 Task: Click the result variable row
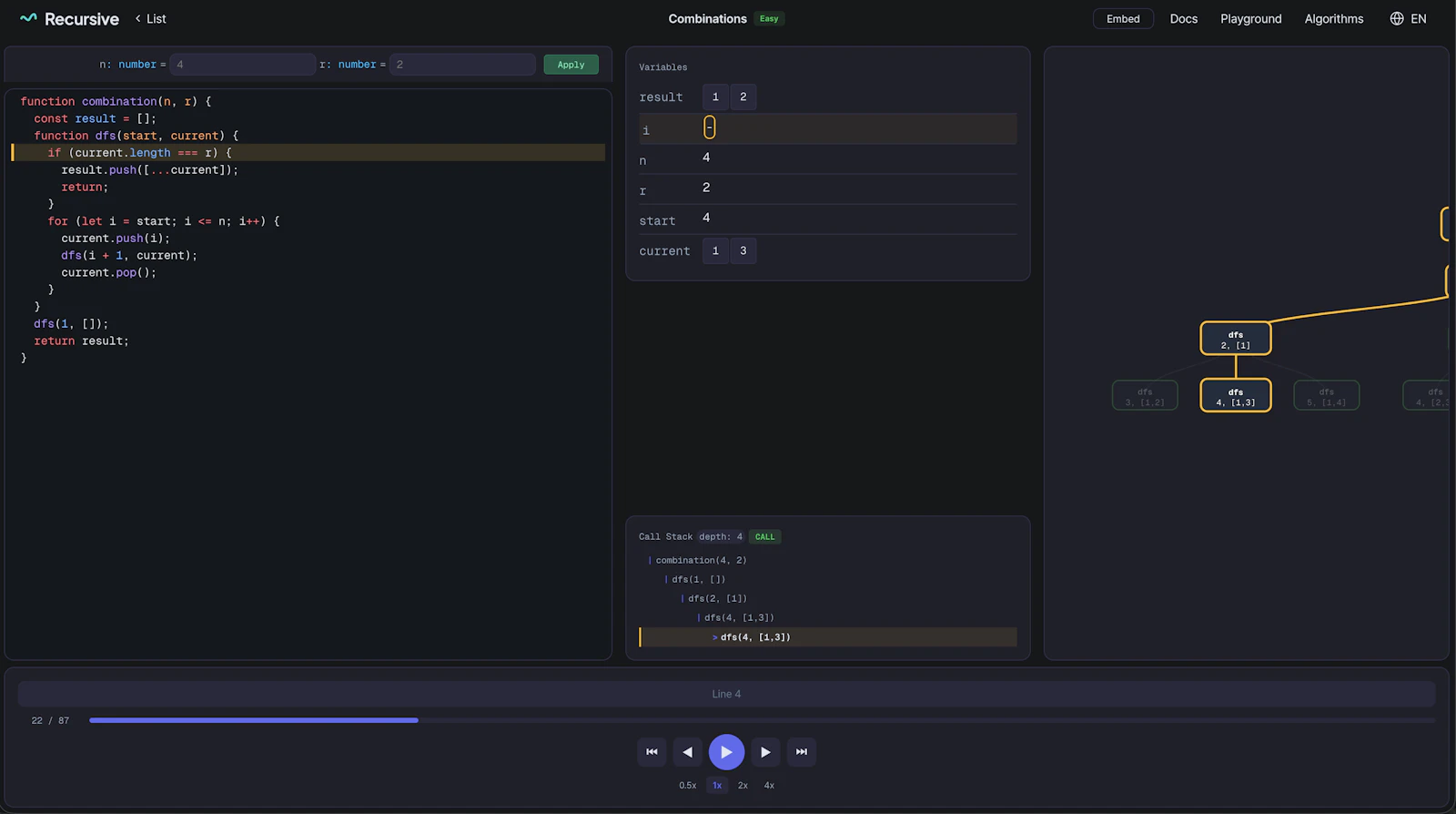[828, 97]
